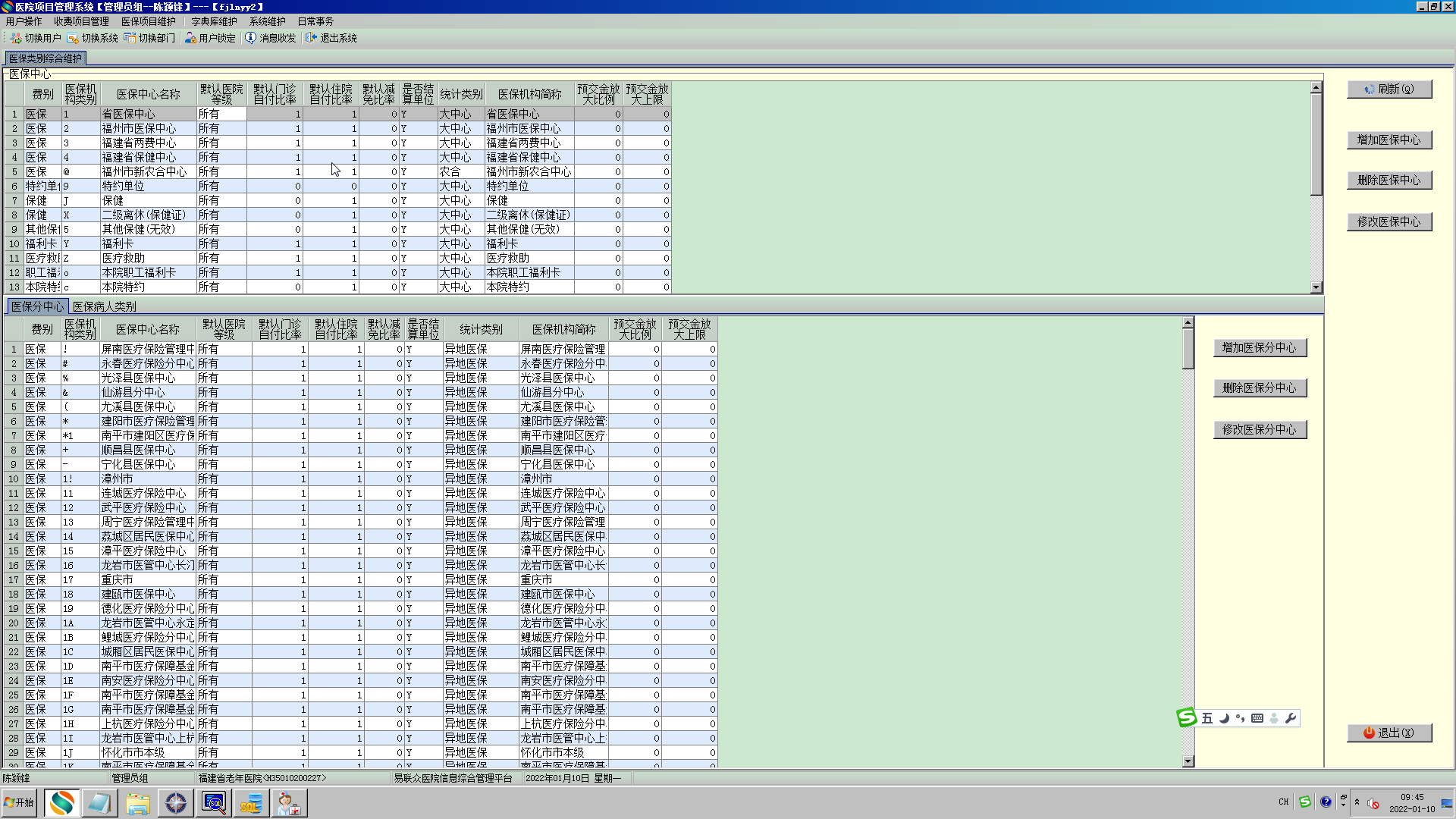Click the down arrow of the upper table scrollbar
This screenshot has width=1456, height=819.
(1316, 287)
